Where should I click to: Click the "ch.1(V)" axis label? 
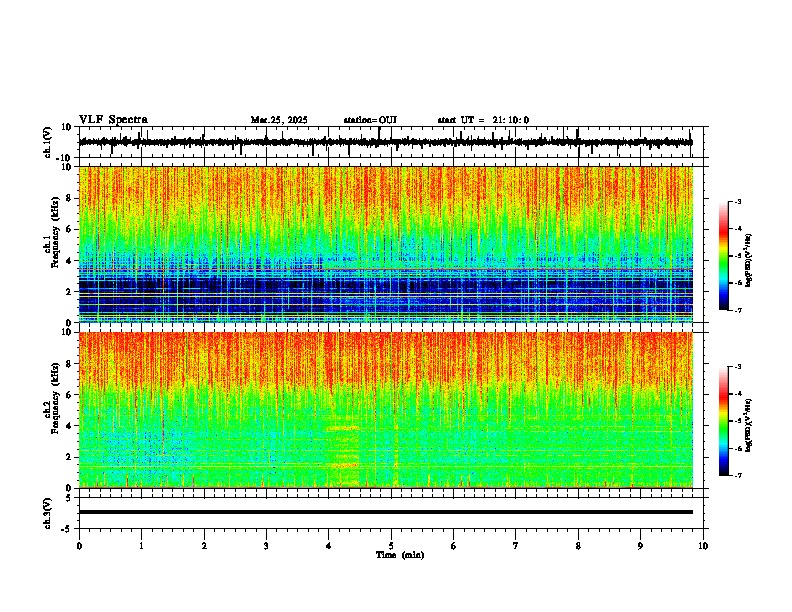coord(48,142)
